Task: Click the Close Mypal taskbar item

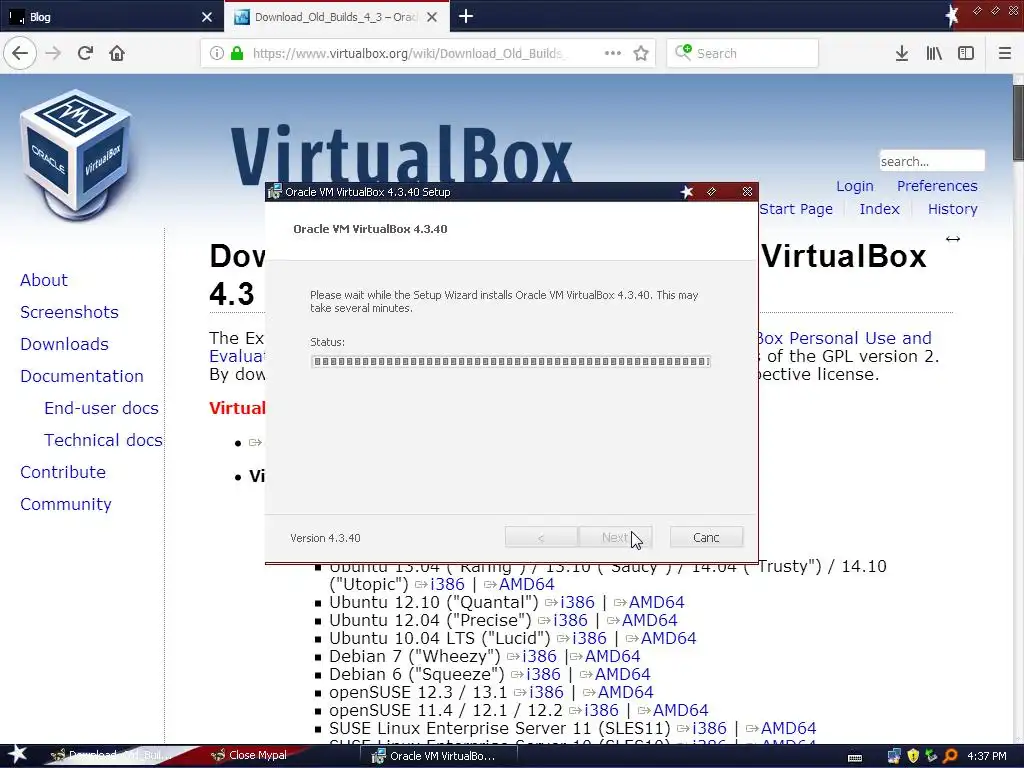Action: [x=255, y=756]
